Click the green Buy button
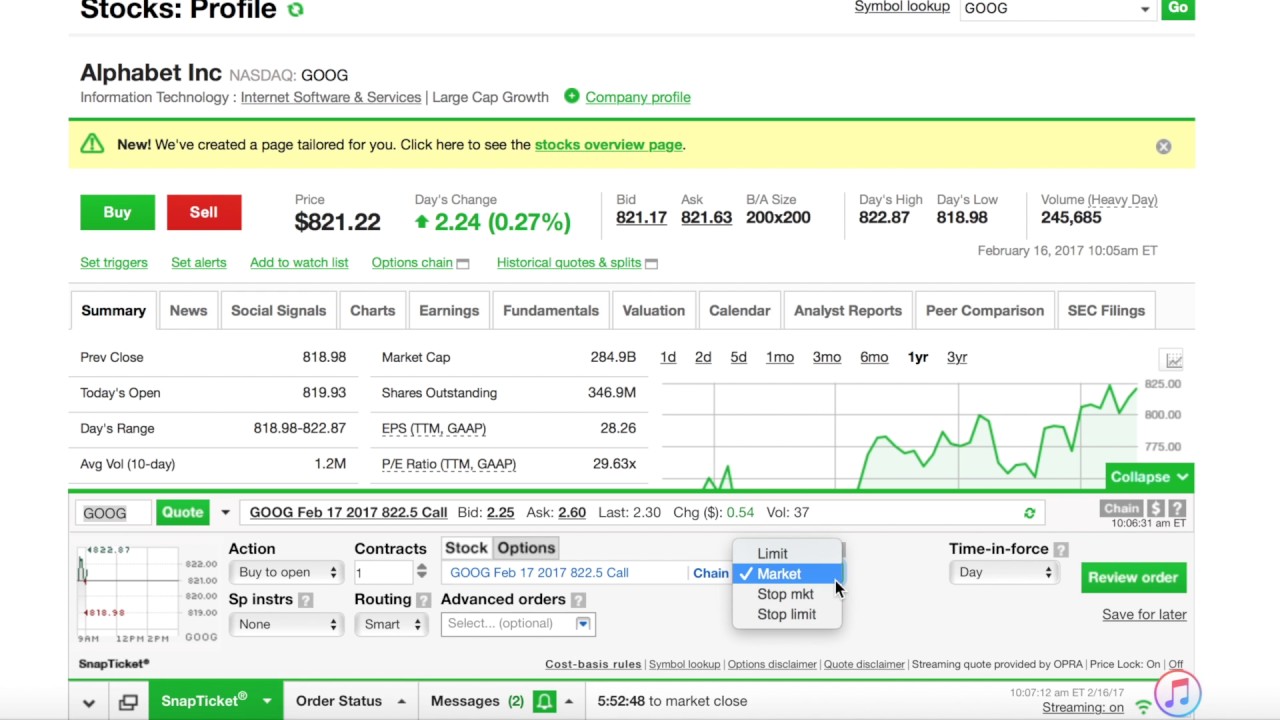Viewport: 1280px width, 720px height. coord(117,212)
